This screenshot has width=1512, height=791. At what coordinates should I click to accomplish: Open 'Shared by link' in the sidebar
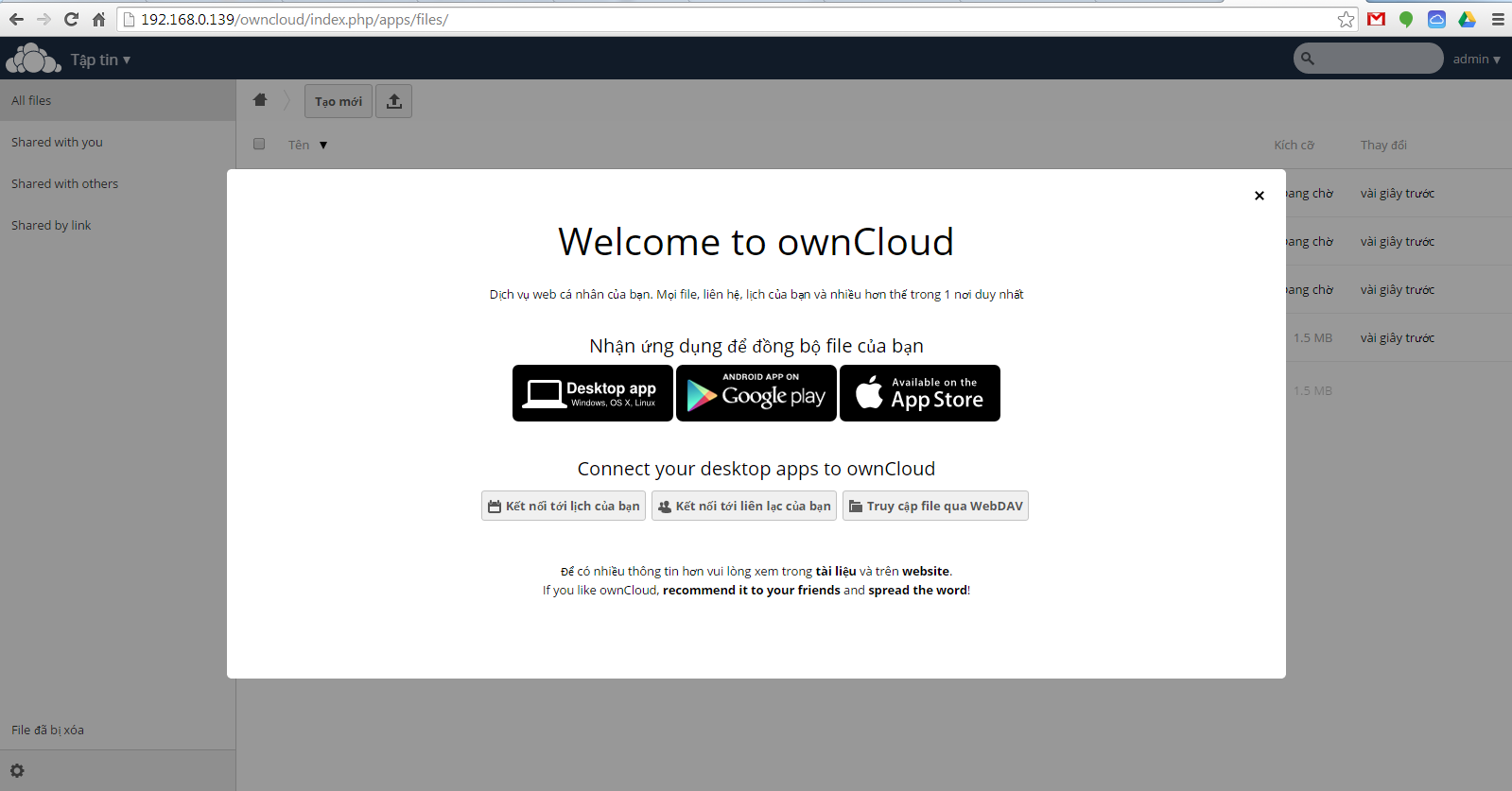coord(117,225)
